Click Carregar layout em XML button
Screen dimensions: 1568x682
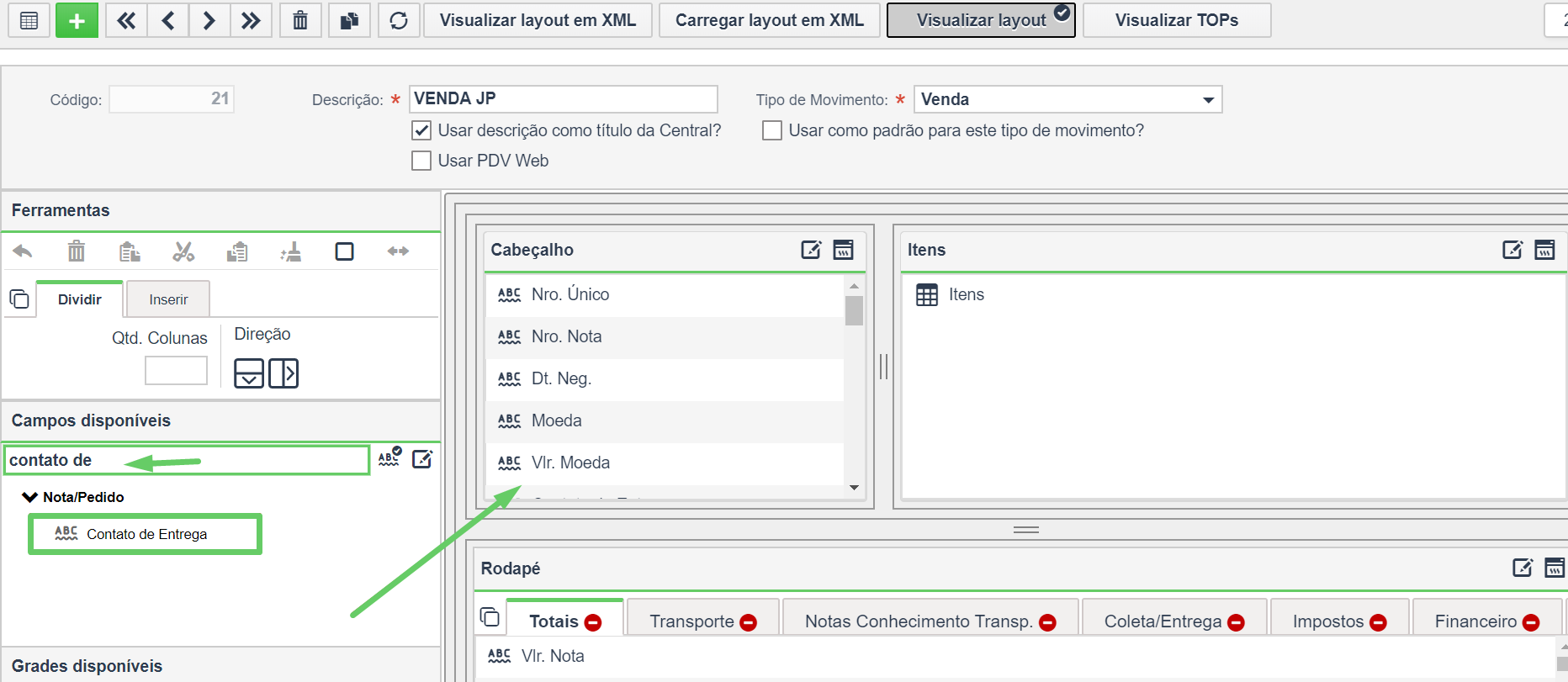[770, 20]
